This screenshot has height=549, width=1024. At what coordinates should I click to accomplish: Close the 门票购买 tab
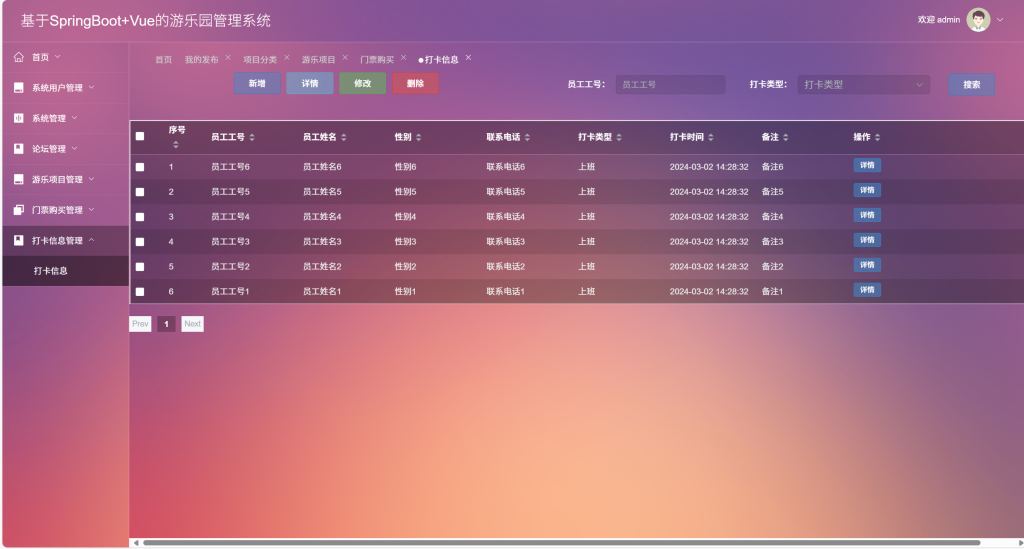404,57
